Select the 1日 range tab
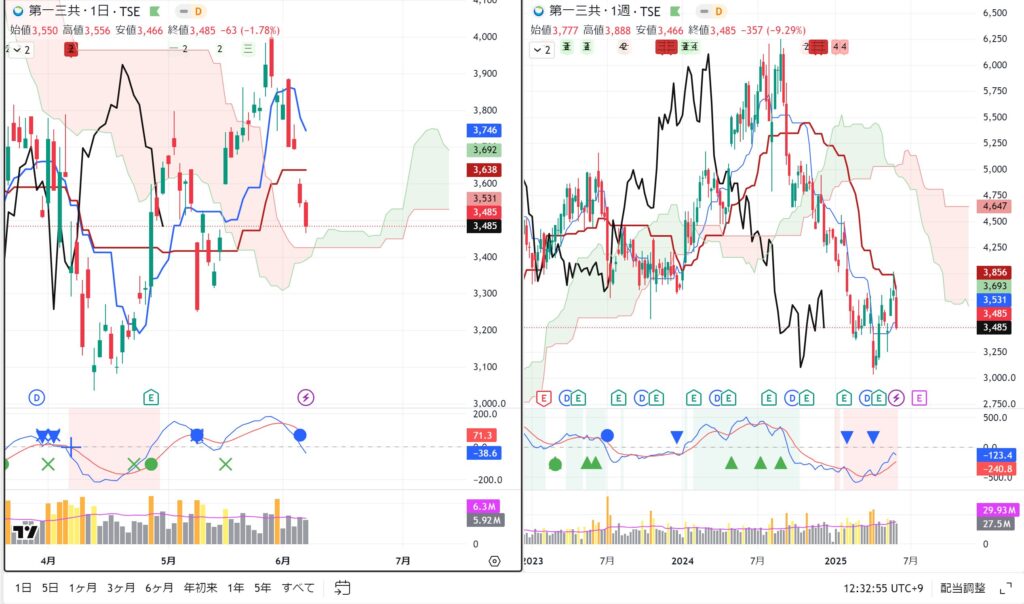1024x604 pixels. click(x=23, y=588)
